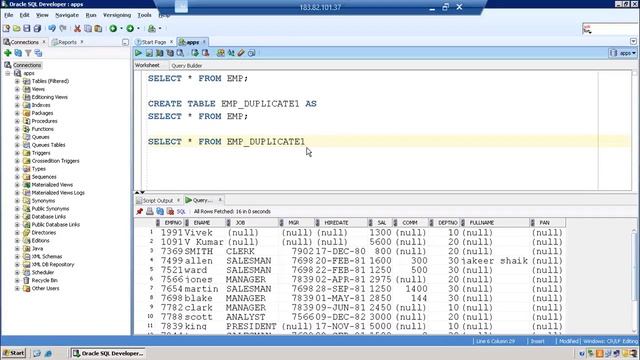Pin the query result with red pin
Screen dimensions: 640x360
click(x=140, y=211)
